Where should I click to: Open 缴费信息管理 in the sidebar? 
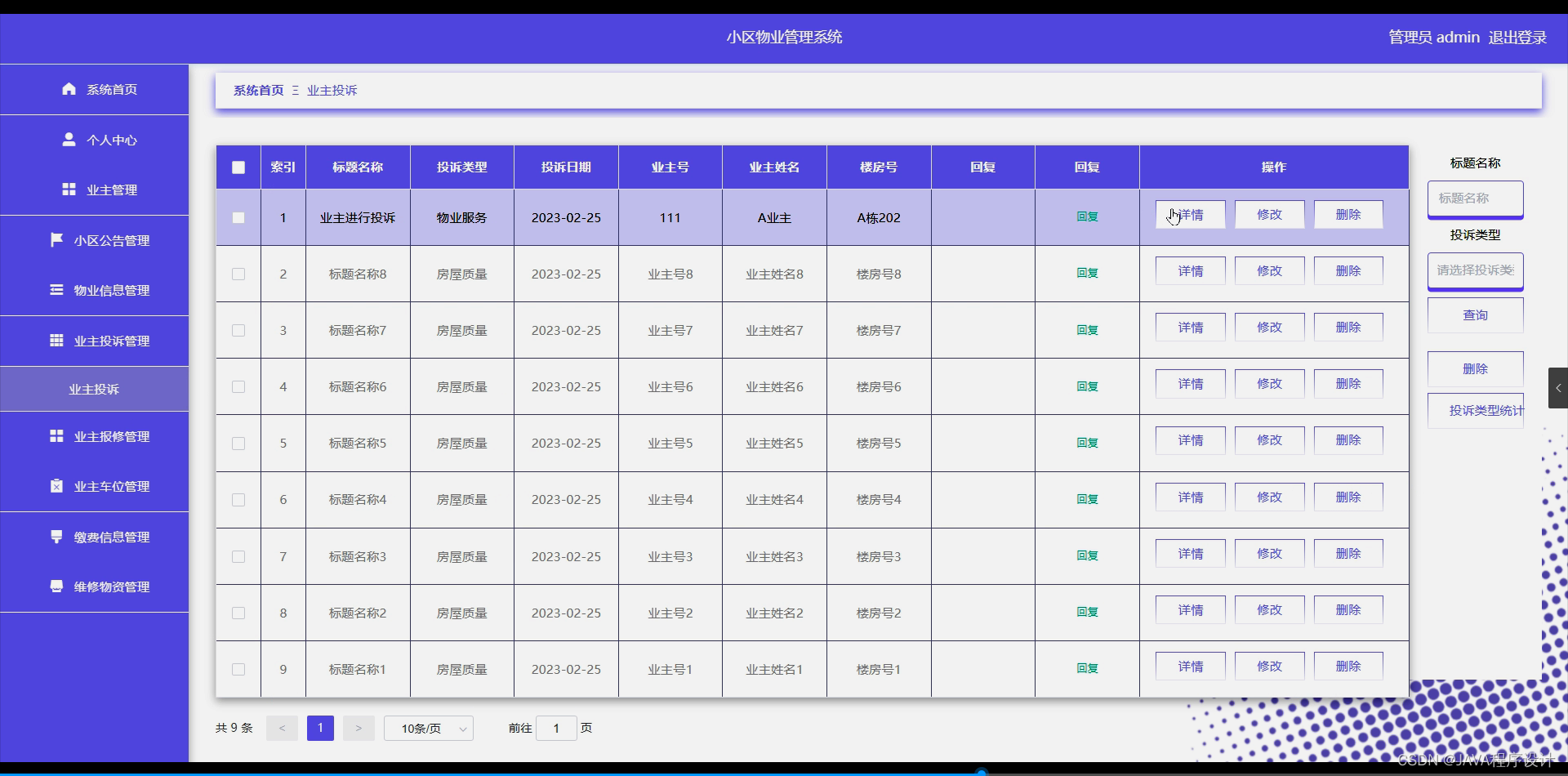click(x=94, y=537)
